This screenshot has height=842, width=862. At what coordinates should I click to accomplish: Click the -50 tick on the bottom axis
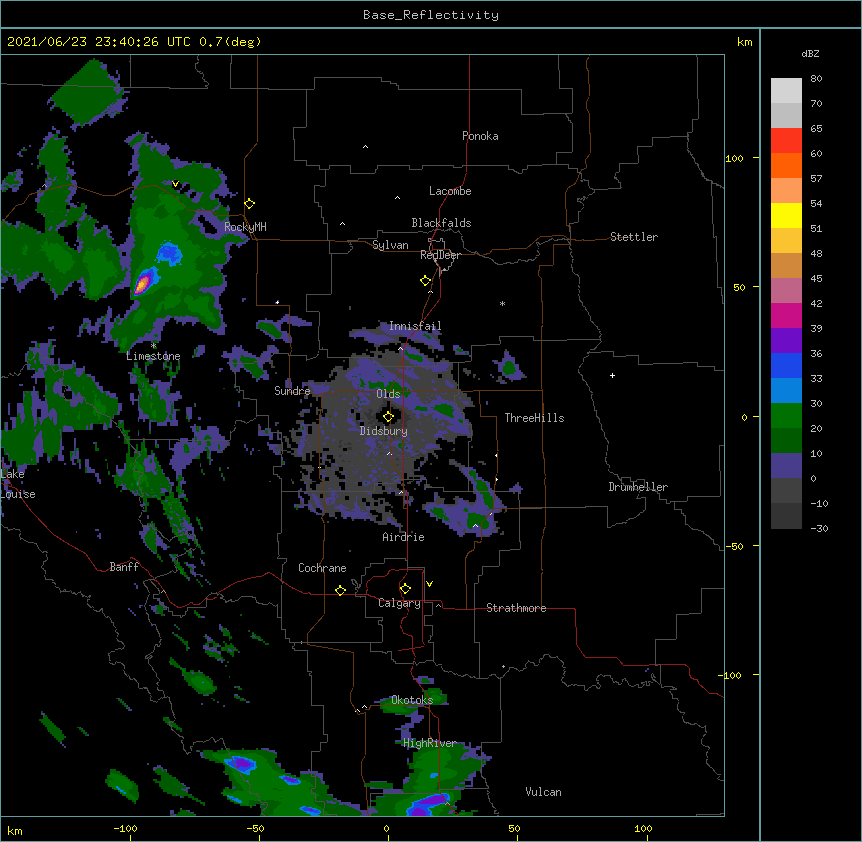tap(255, 828)
